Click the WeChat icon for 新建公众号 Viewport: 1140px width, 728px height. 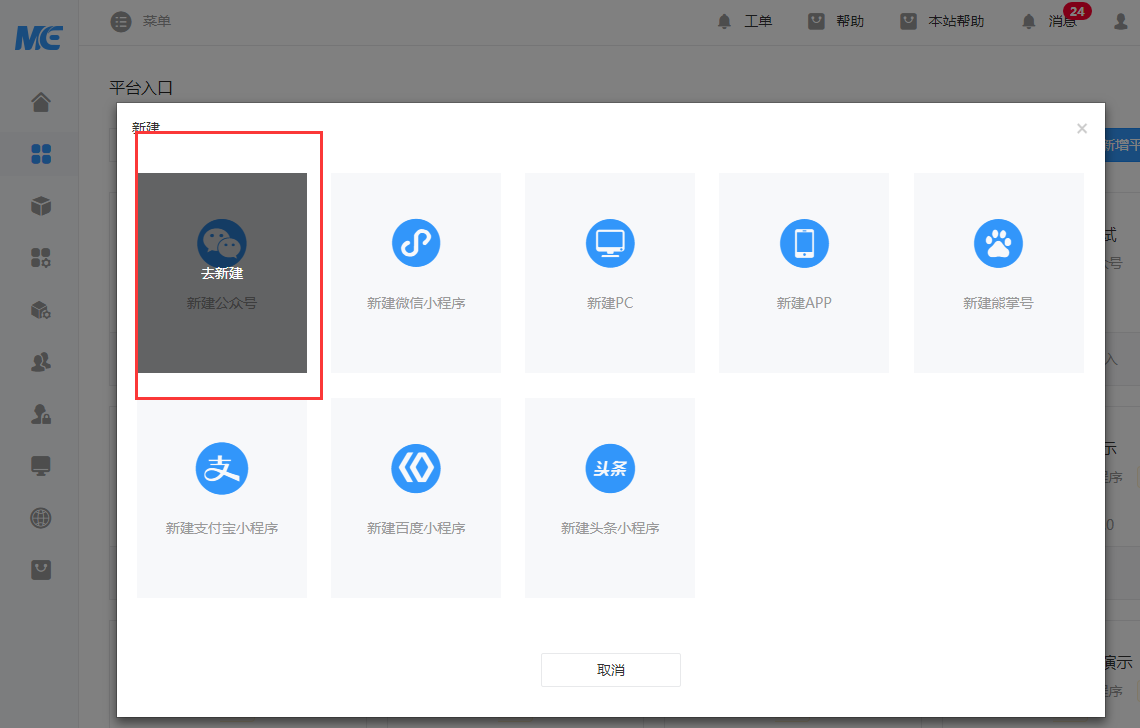222,243
